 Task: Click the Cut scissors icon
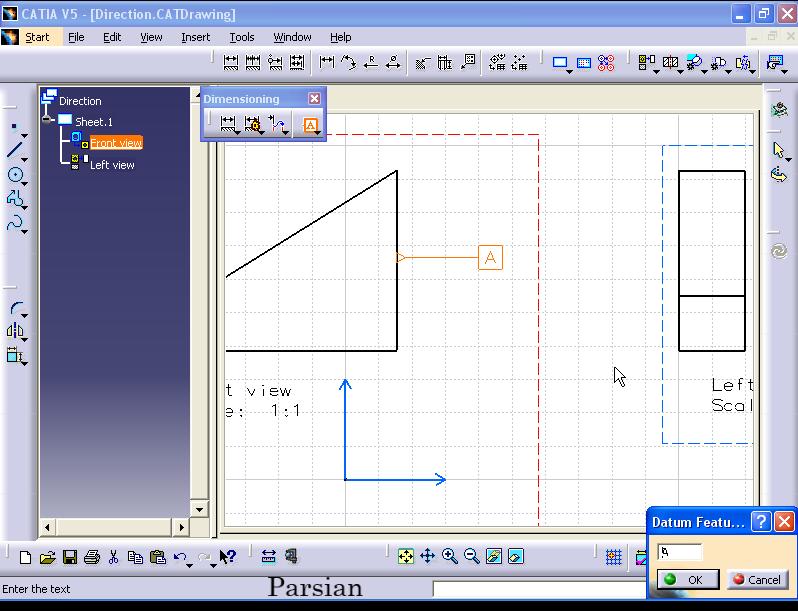coord(113,558)
